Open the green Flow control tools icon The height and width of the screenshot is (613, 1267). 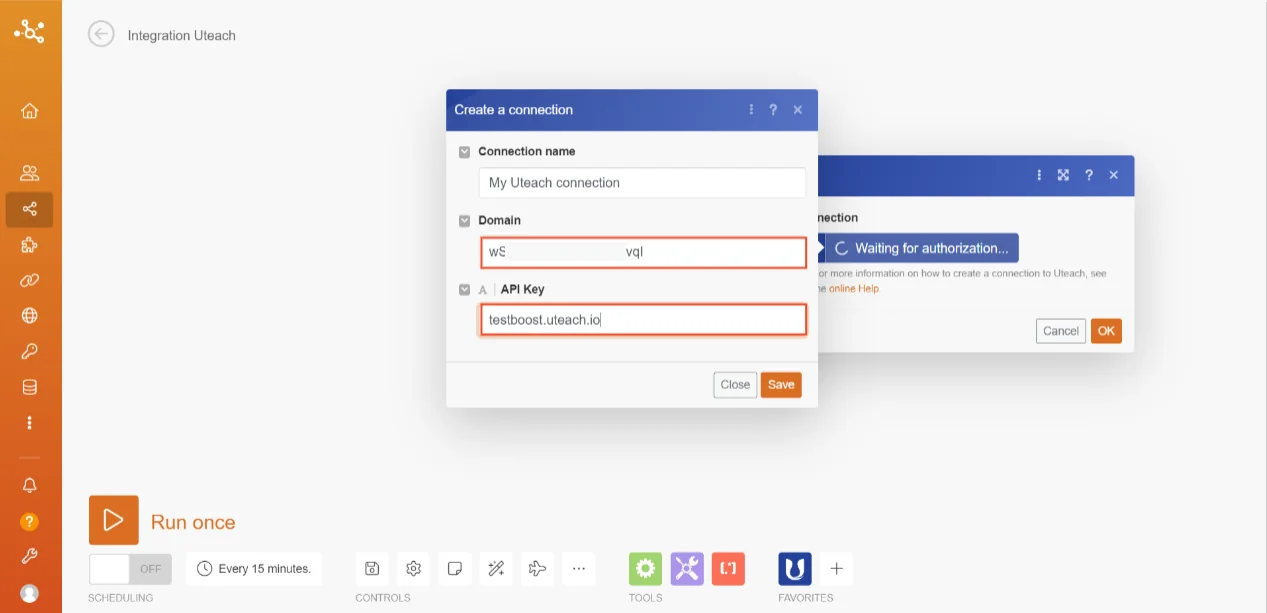tap(646, 568)
